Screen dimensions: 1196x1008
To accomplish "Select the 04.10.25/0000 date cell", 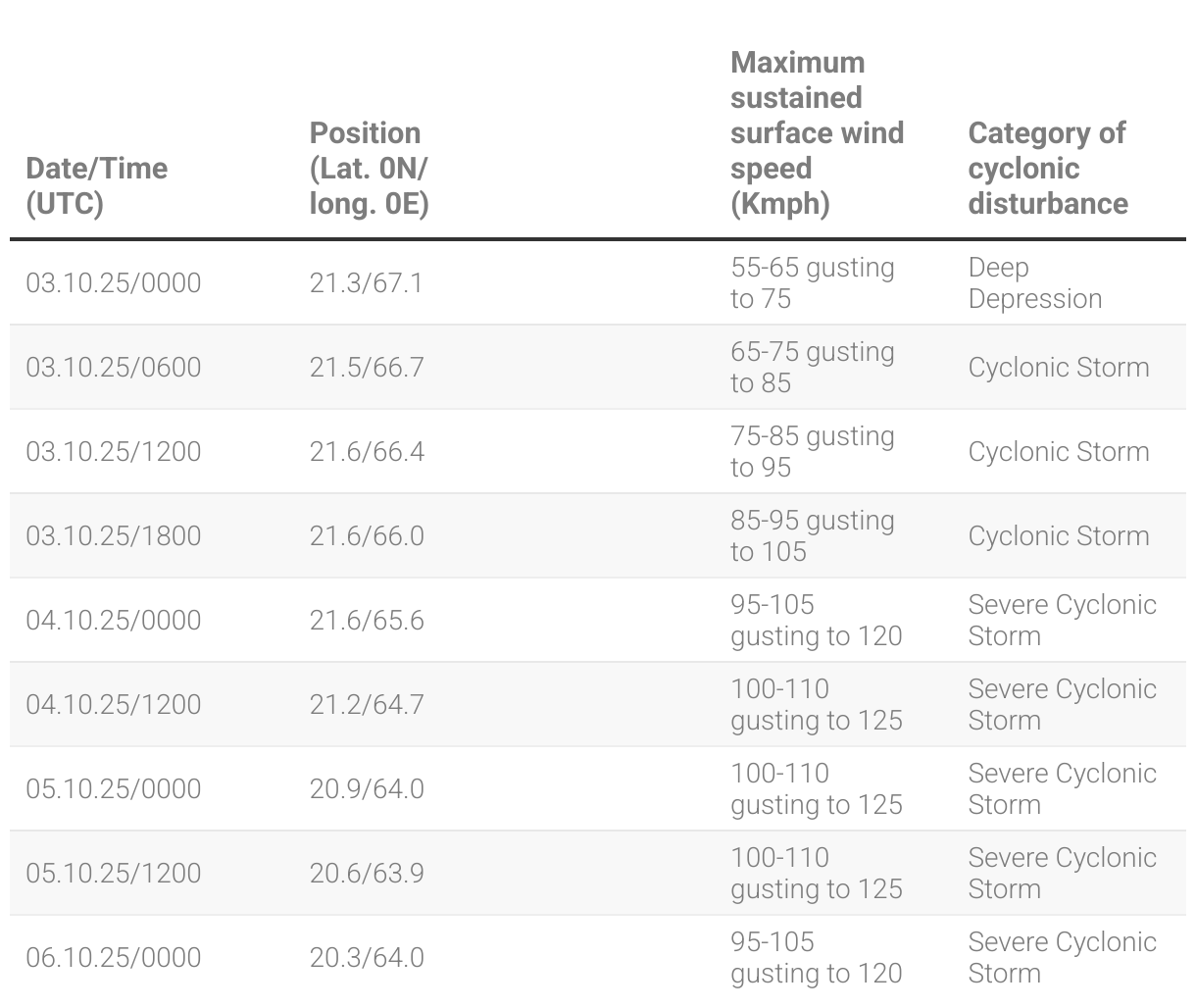I will pyautogui.click(x=114, y=621).
